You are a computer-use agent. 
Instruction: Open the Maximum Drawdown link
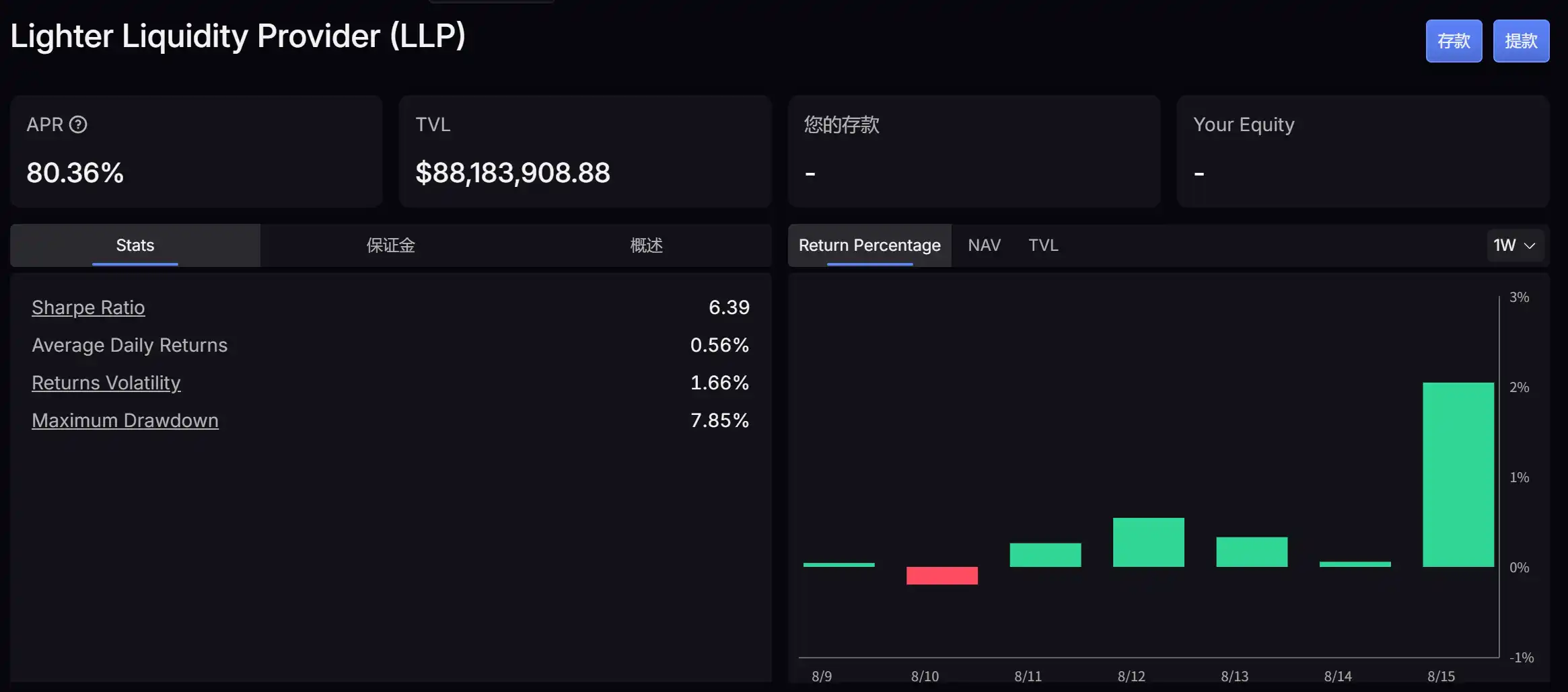125,420
